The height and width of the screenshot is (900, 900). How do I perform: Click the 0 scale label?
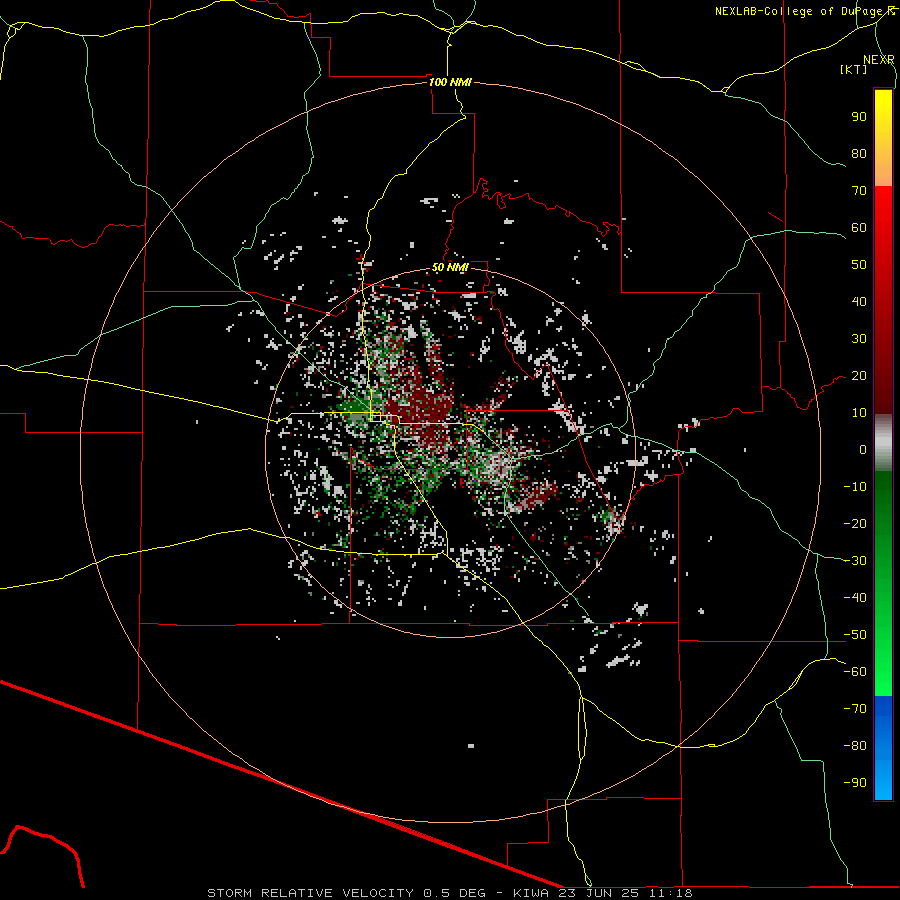[863, 450]
